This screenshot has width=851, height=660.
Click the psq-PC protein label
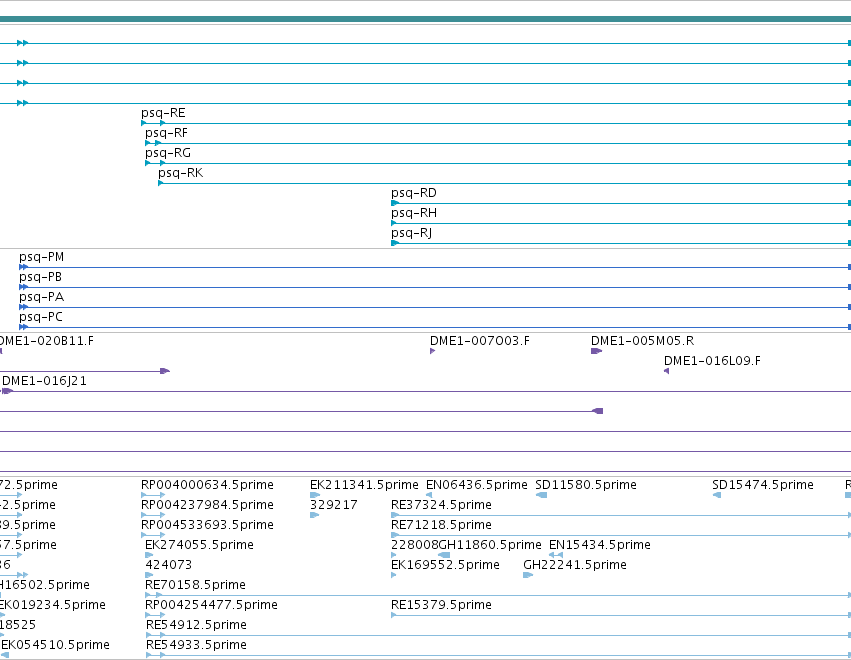(41, 318)
